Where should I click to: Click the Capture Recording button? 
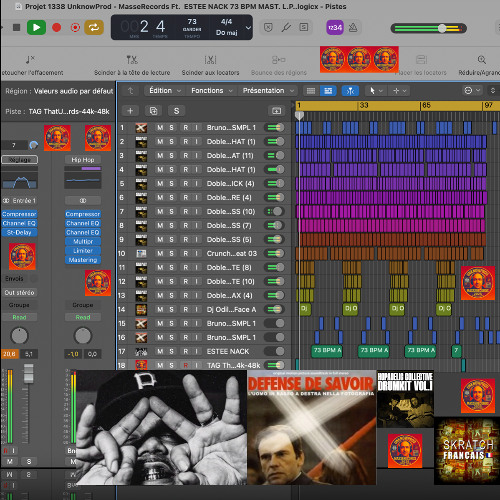(75, 27)
